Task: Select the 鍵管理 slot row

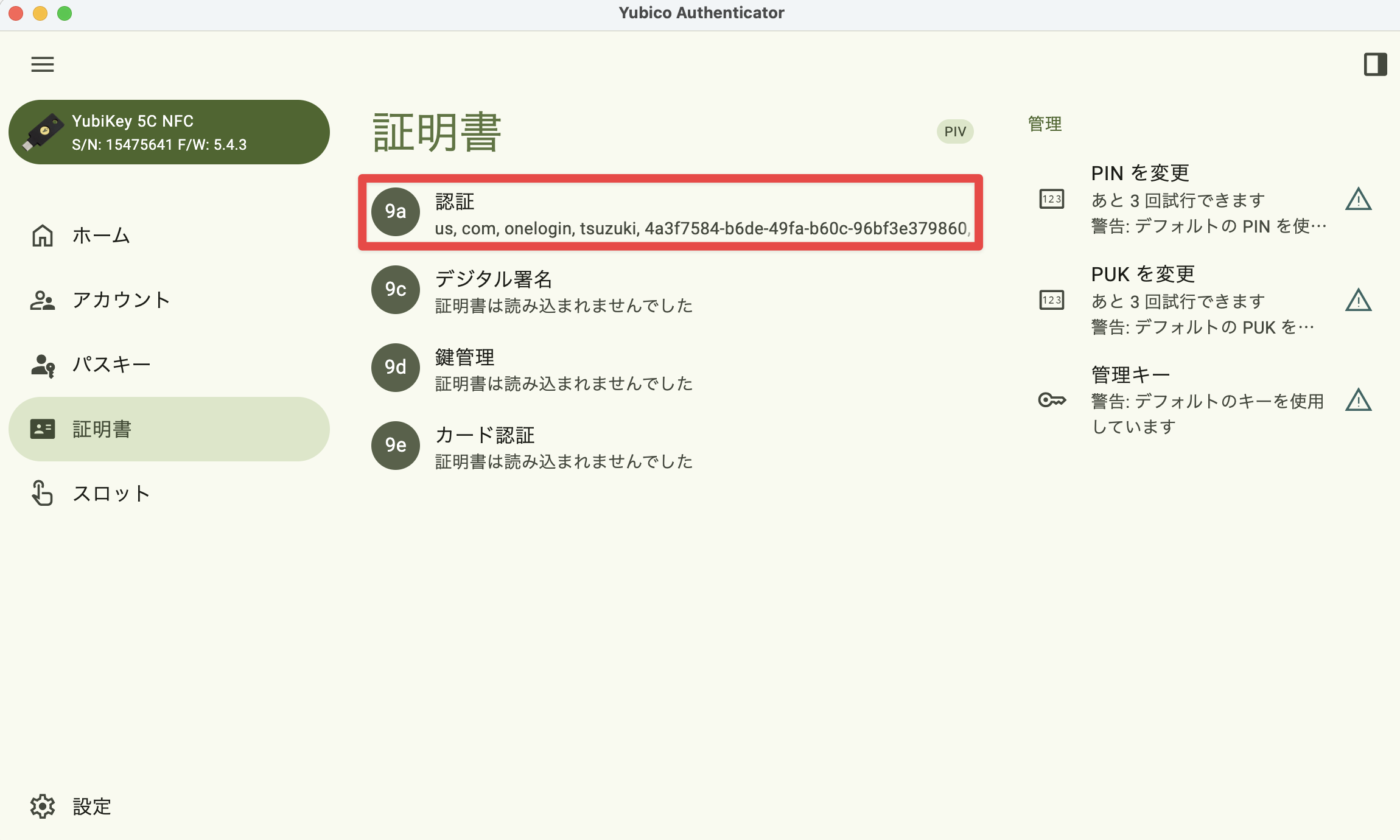Action: point(671,368)
